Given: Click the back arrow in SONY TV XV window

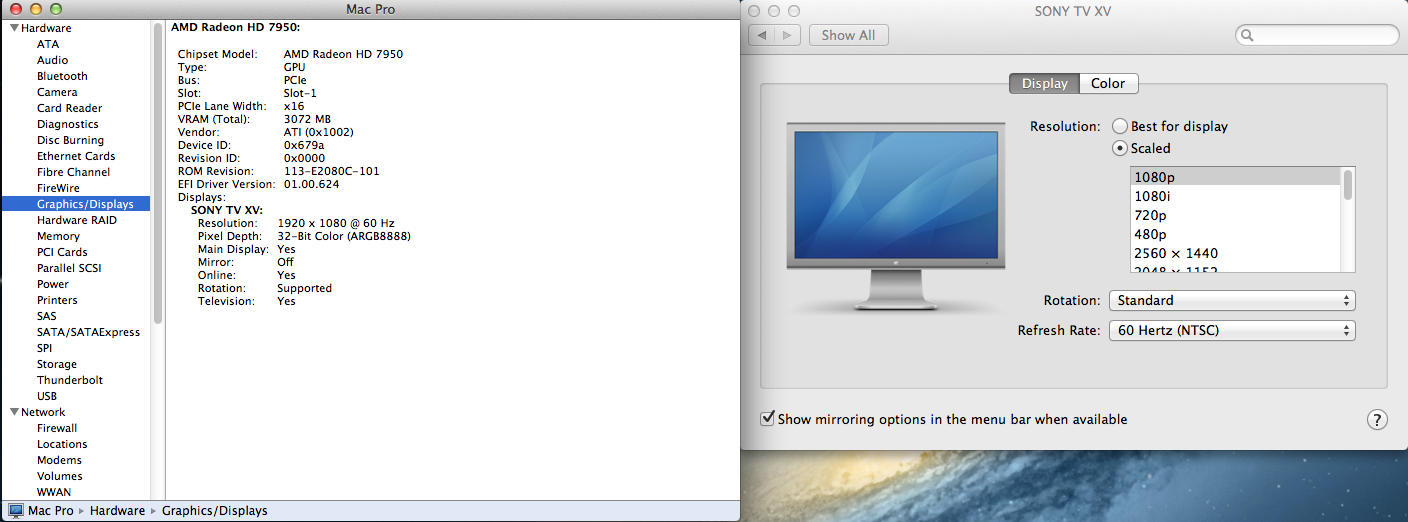Looking at the screenshot, I should (762, 35).
